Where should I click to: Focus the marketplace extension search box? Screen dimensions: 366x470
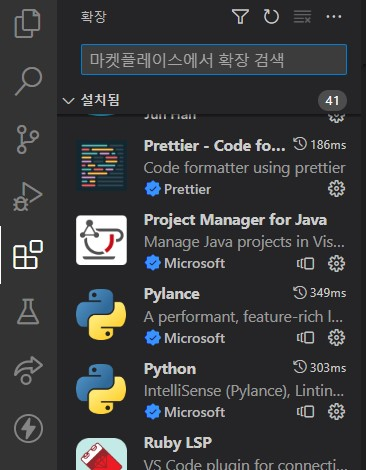click(214, 60)
